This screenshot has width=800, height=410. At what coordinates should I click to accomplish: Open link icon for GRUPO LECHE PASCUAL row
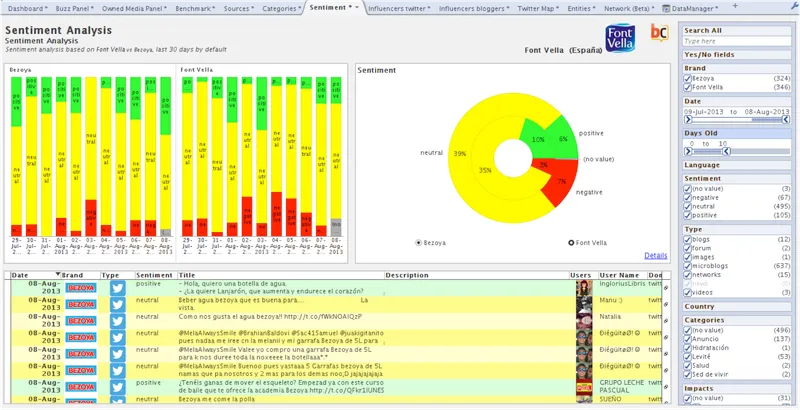(x=666, y=387)
